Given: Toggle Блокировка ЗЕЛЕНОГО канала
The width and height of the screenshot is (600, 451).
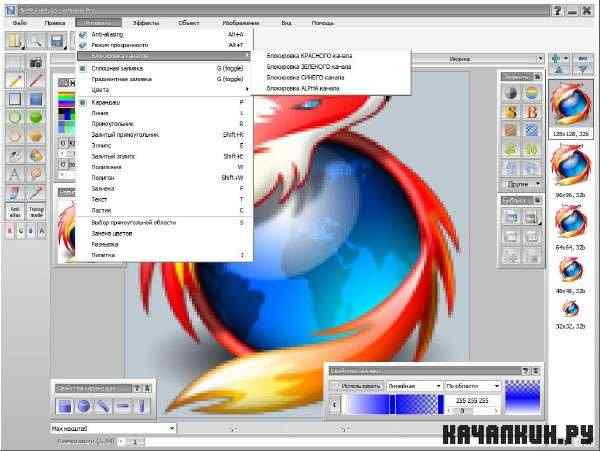Looking at the screenshot, I should 331,67.
